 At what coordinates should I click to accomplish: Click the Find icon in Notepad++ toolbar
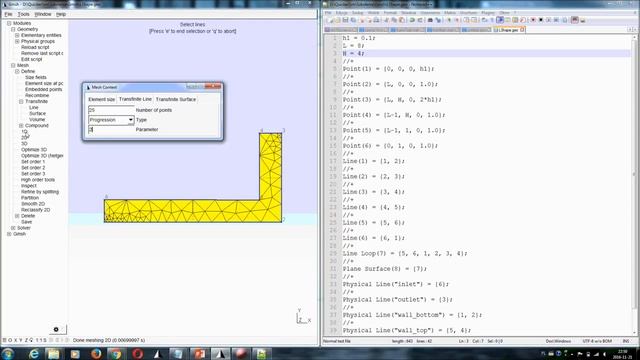430,20
